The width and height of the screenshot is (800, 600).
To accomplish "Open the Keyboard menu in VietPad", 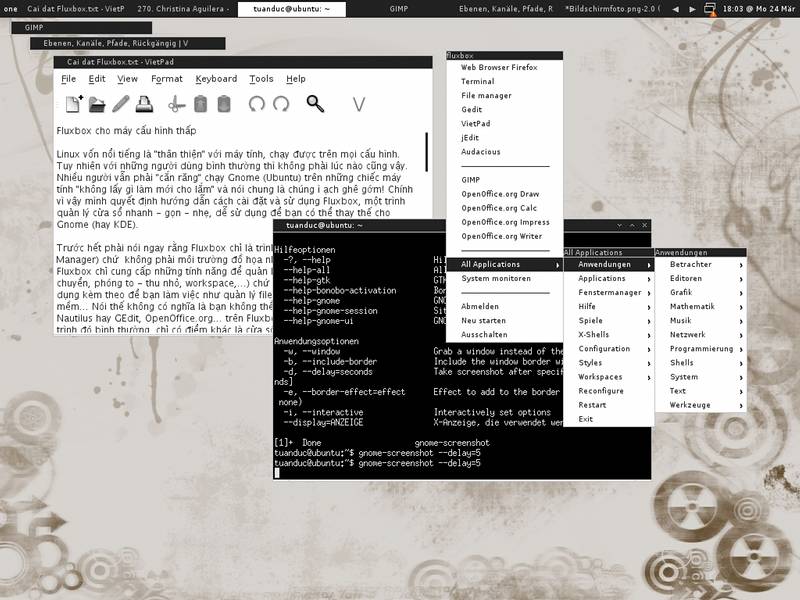I will (216, 79).
